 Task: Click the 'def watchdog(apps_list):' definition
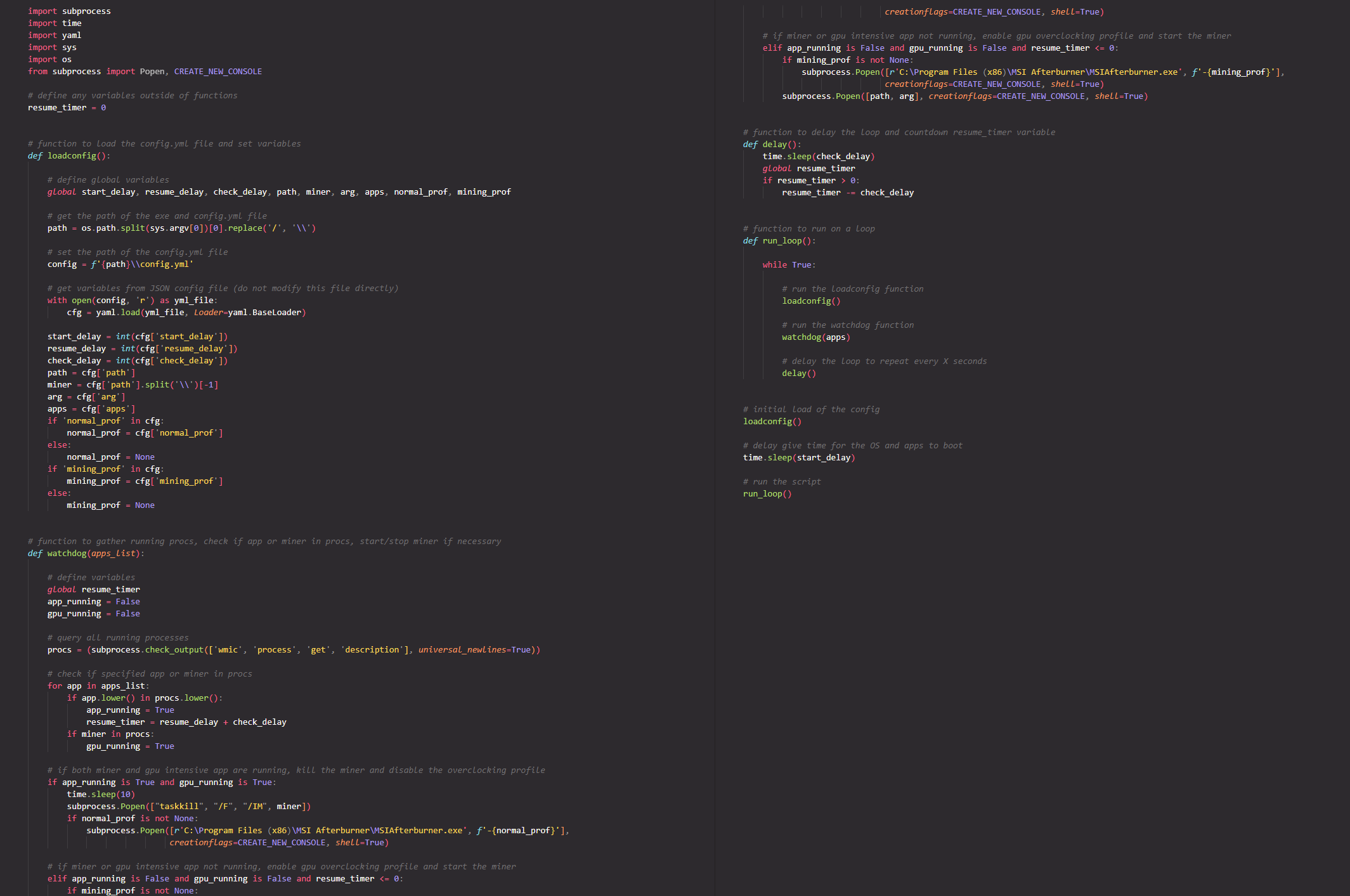[x=86, y=554]
